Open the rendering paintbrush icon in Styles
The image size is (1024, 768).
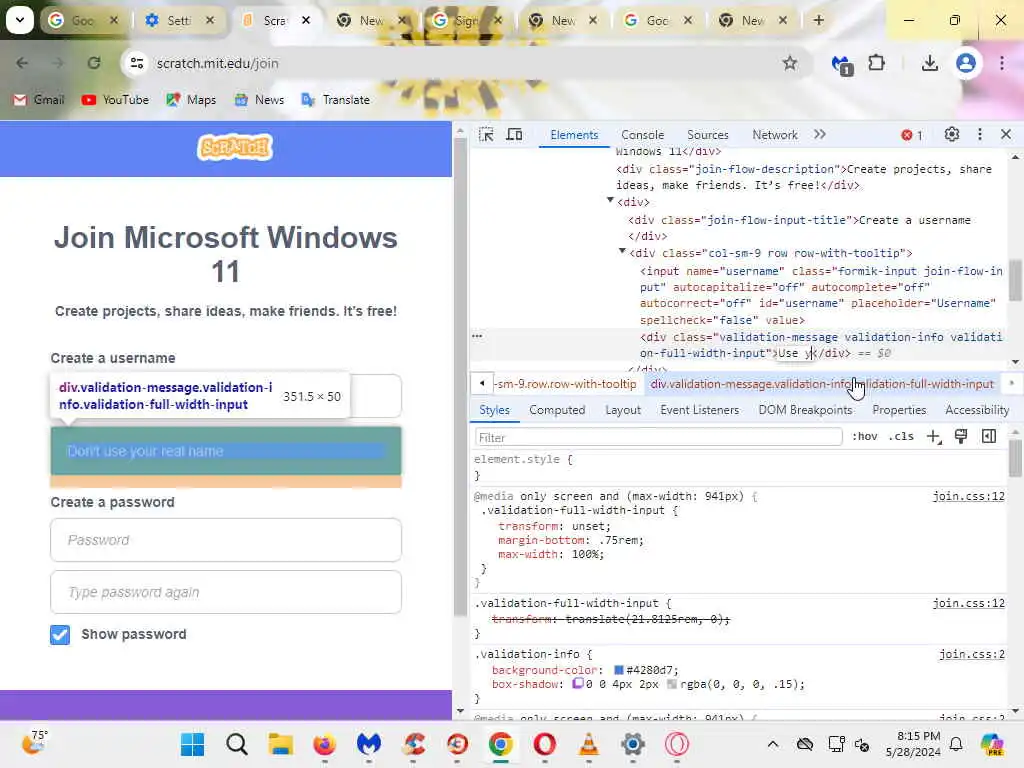click(961, 437)
